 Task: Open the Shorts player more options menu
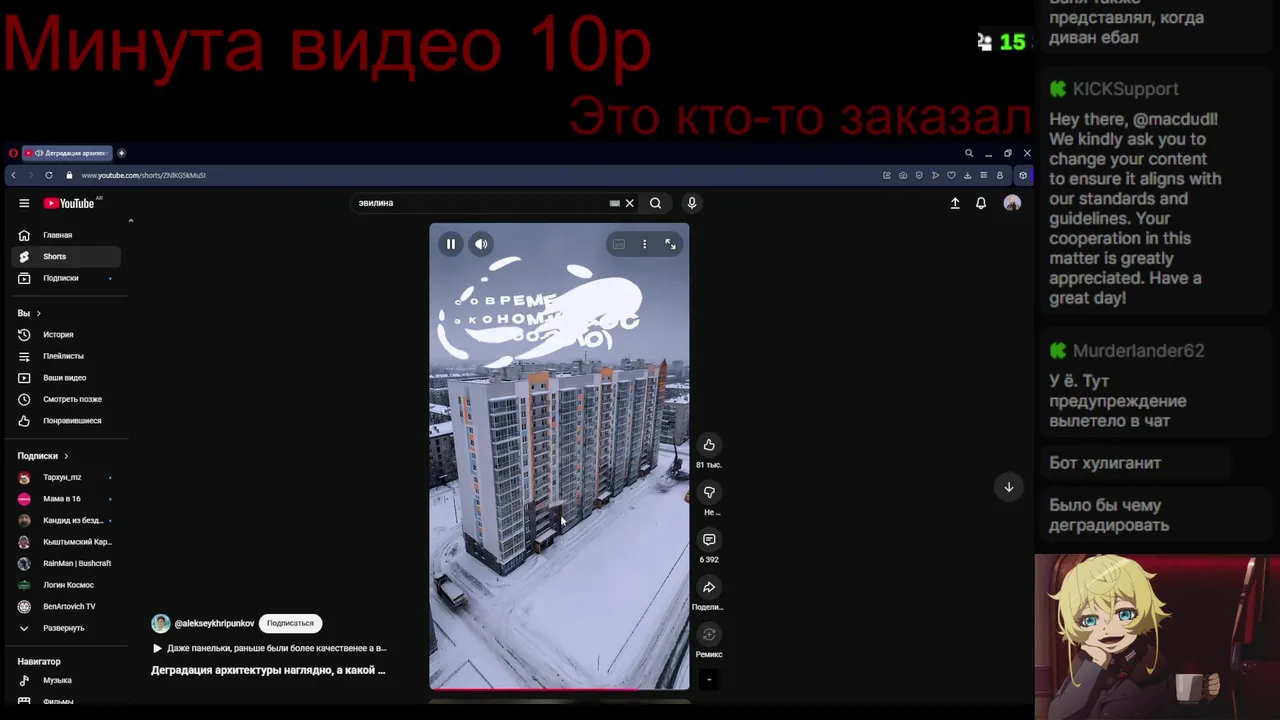pos(645,244)
